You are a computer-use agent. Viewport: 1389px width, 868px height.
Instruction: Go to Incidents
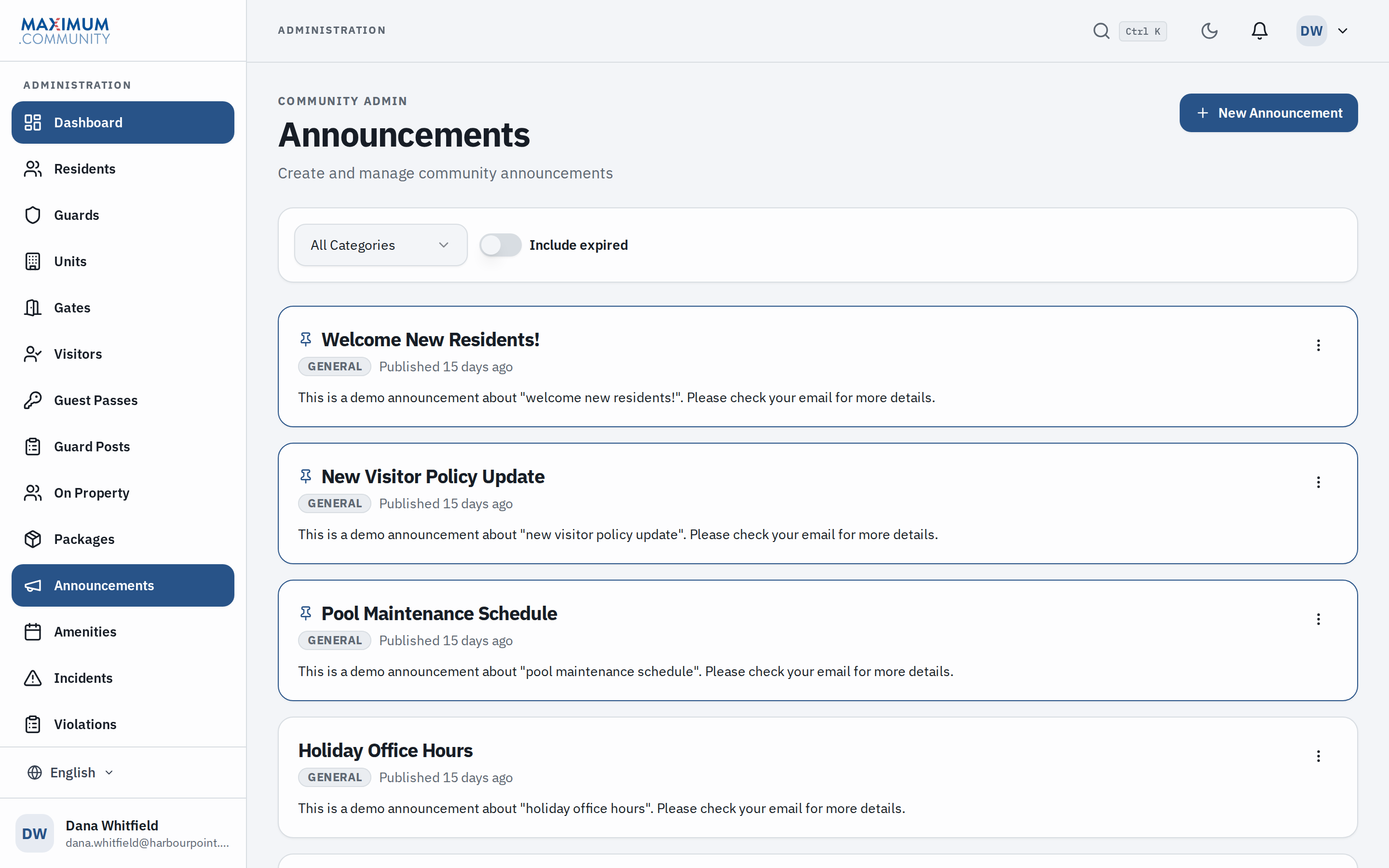[x=123, y=678]
